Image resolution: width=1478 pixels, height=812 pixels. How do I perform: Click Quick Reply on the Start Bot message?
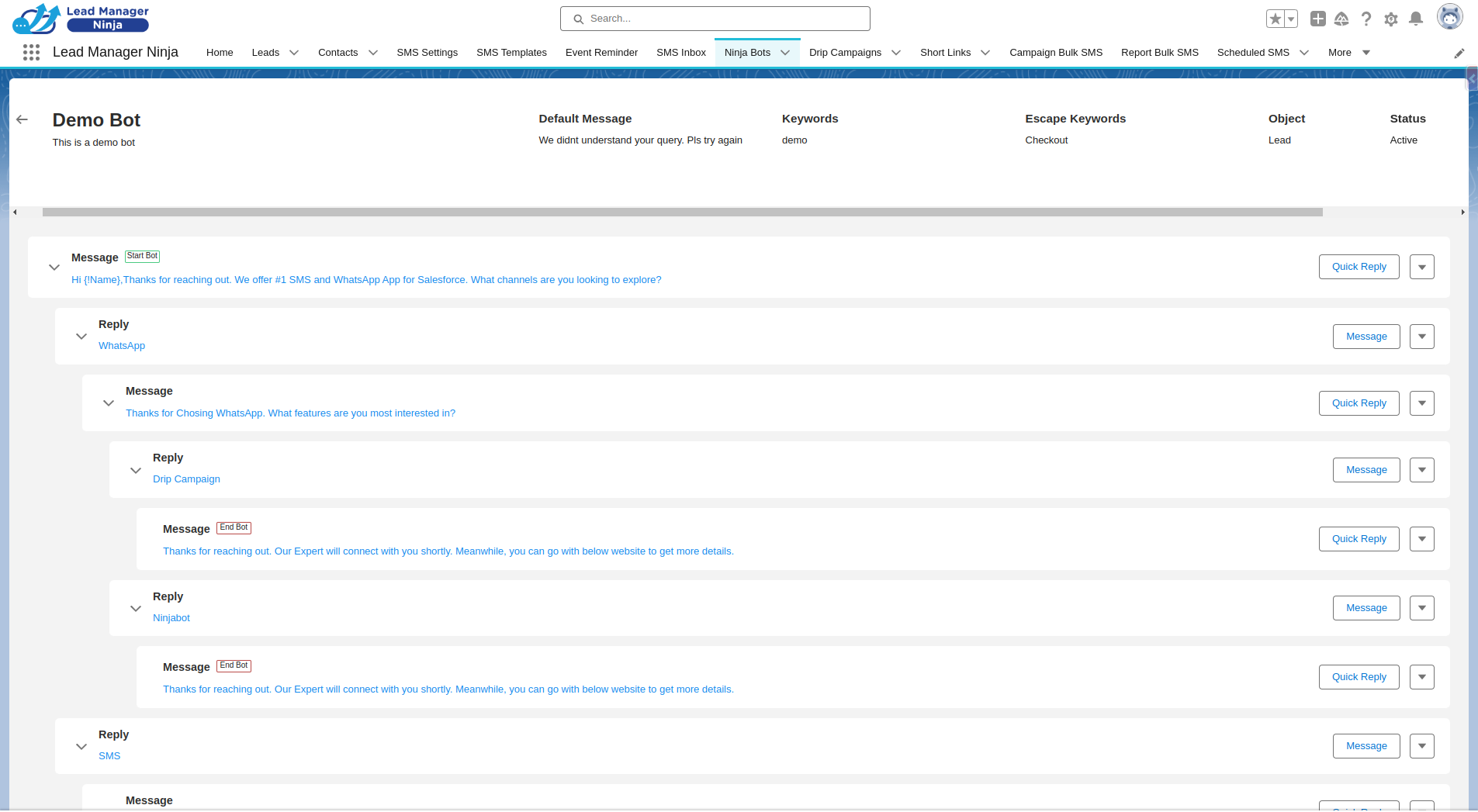[x=1359, y=267]
